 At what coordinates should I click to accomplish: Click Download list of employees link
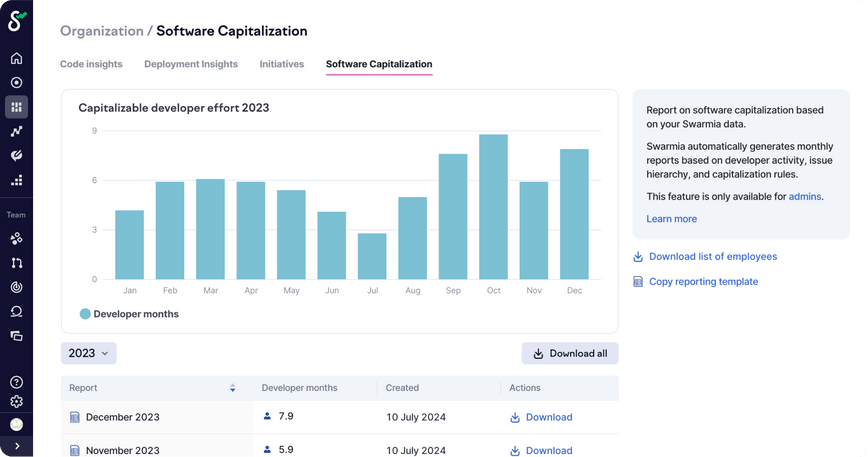pyautogui.click(x=713, y=257)
